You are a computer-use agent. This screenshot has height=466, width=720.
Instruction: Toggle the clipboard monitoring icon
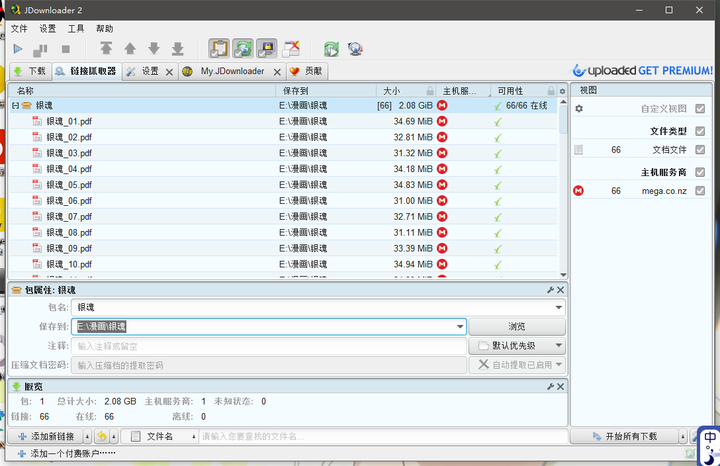[x=219, y=48]
